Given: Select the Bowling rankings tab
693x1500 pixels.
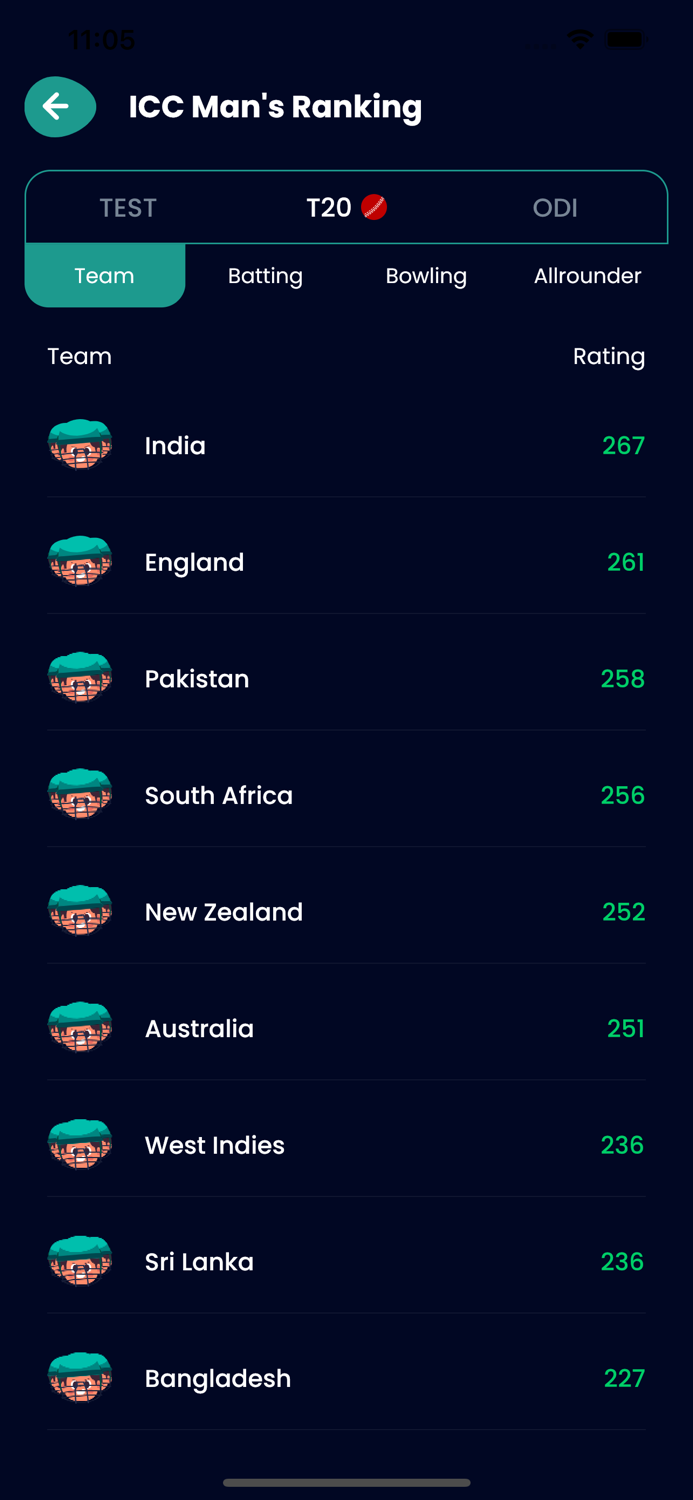Looking at the screenshot, I should coord(426,276).
